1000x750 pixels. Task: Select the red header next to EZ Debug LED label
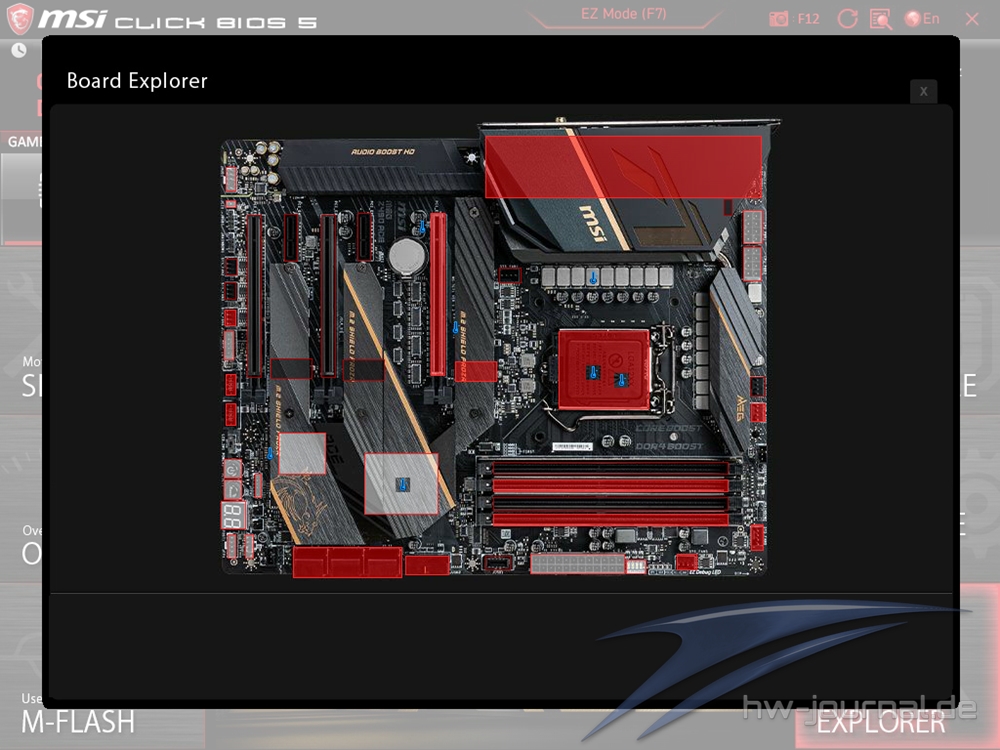click(686, 562)
